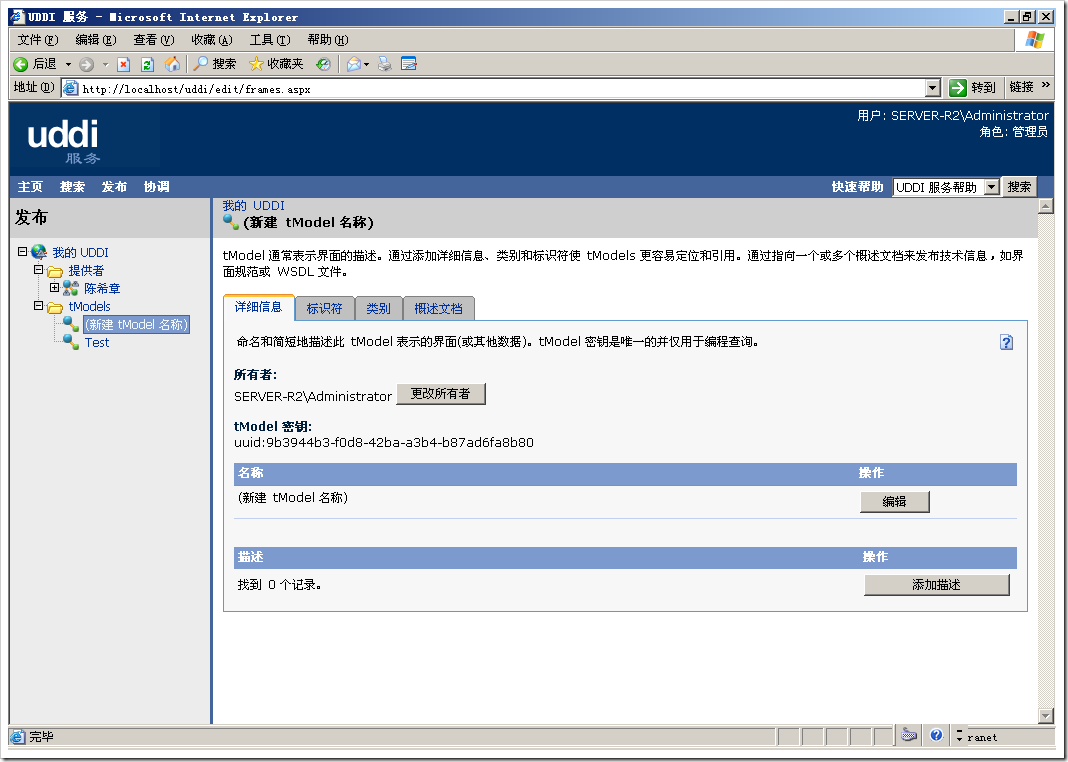Select the Test tModel tree item
1068x762 pixels.
(x=97, y=343)
